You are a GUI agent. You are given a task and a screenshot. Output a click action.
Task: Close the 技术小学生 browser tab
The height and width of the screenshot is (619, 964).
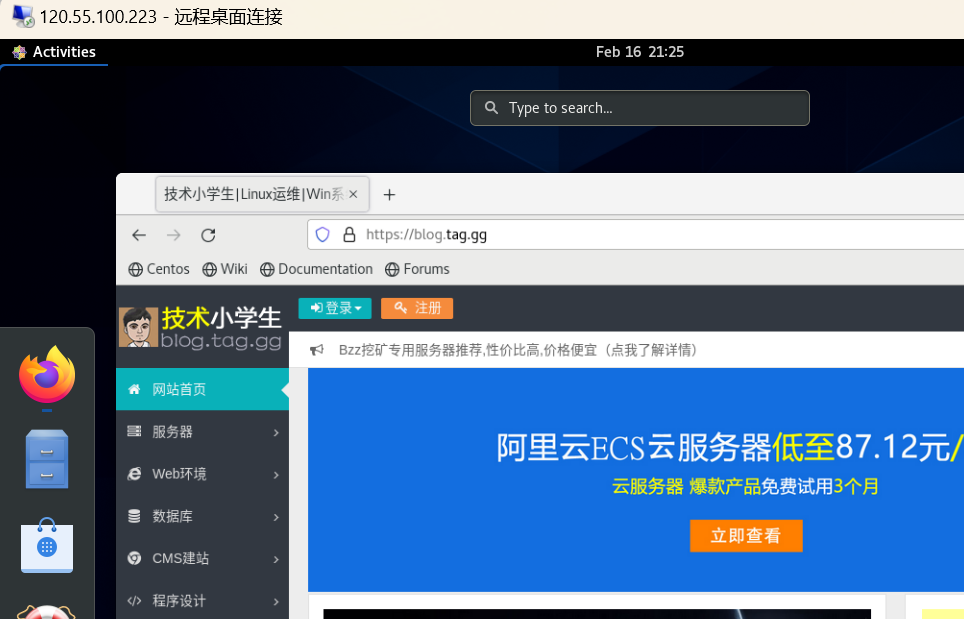(x=353, y=195)
